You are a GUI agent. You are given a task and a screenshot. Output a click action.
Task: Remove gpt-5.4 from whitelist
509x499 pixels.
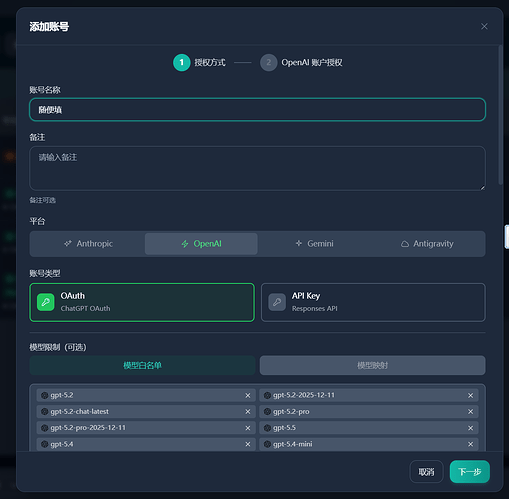pos(248,444)
